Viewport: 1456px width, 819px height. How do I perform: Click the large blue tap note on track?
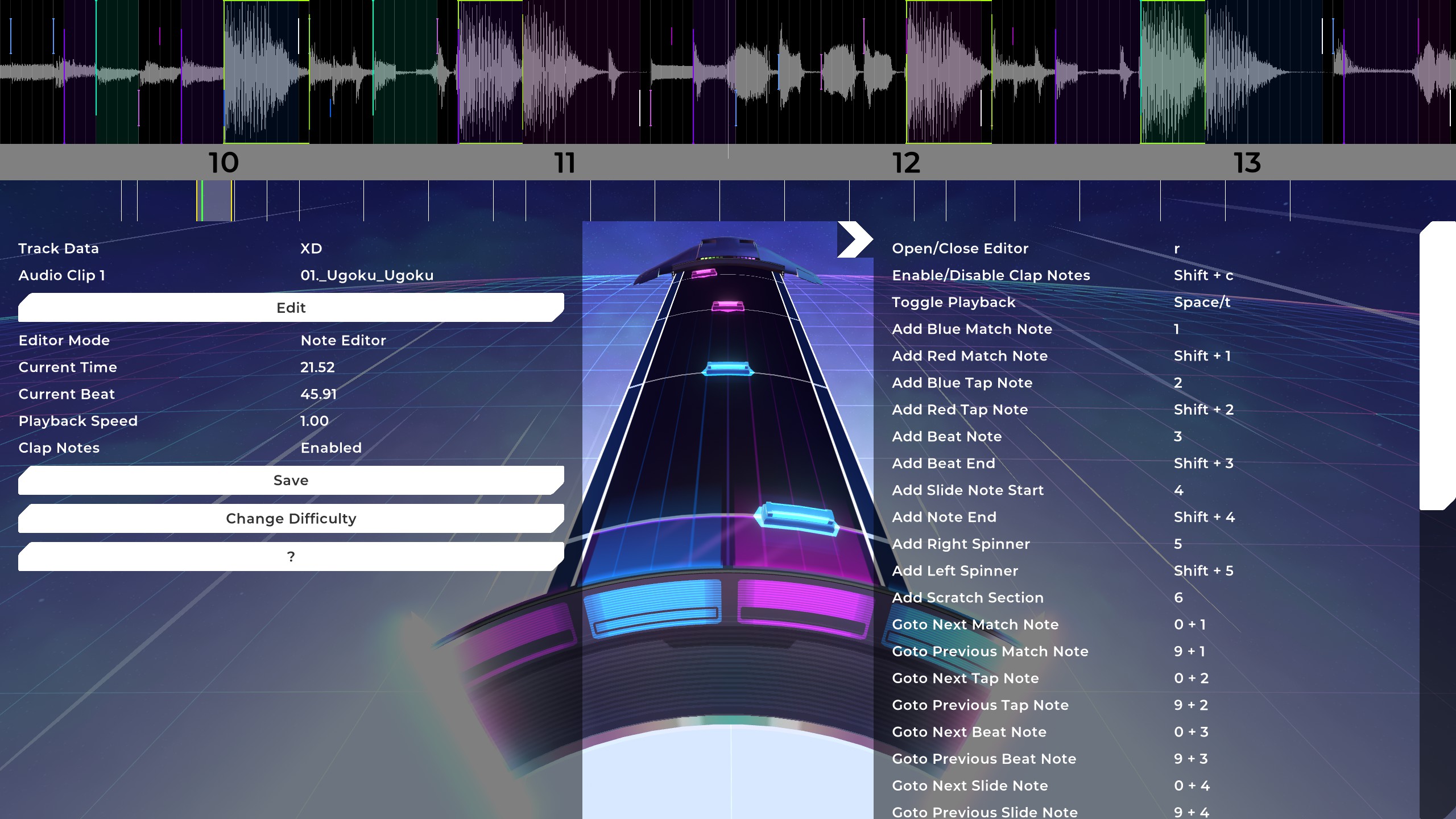pyautogui.click(x=796, y=518)
